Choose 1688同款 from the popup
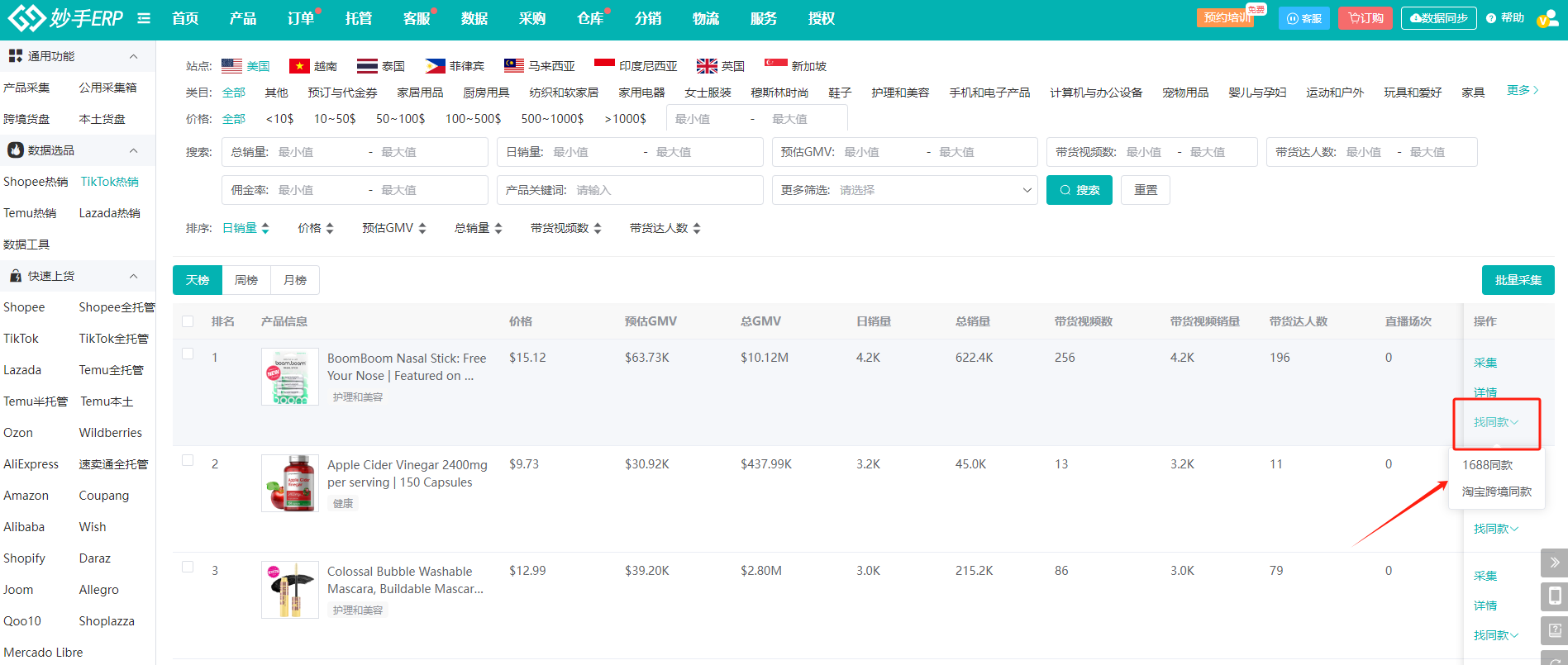Image resolution: width=1568 pixels, height=665 pixels. pos(1488,465)
